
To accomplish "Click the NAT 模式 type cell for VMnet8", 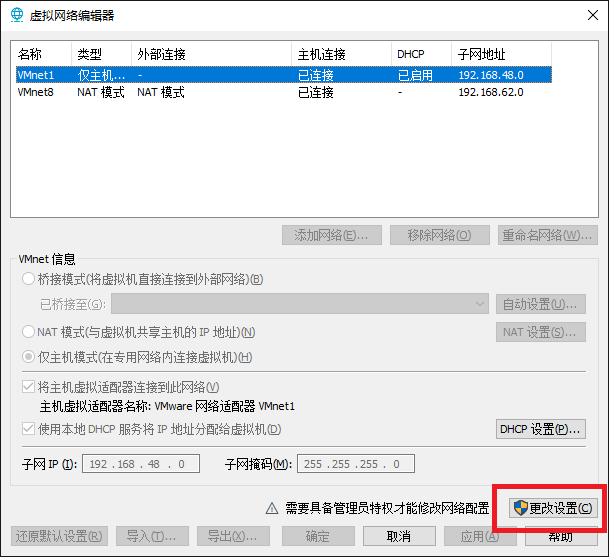I will point(101,92).
